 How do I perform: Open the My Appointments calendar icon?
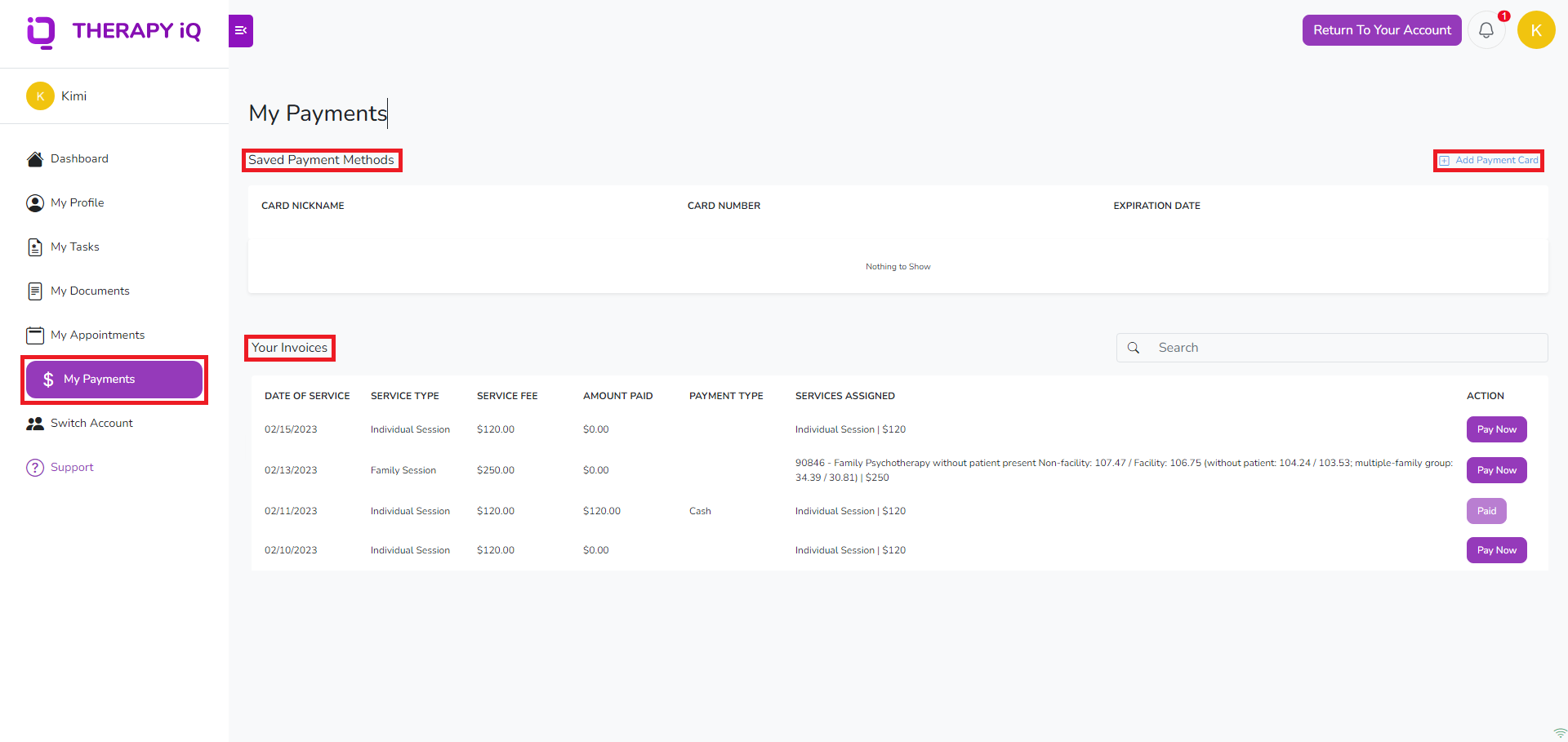click(x=34, y=335)
